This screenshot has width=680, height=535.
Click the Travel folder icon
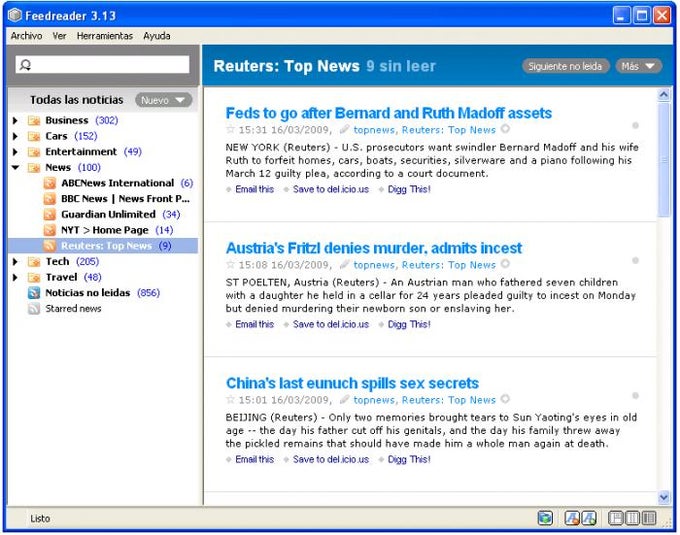[x=34, y=277]
